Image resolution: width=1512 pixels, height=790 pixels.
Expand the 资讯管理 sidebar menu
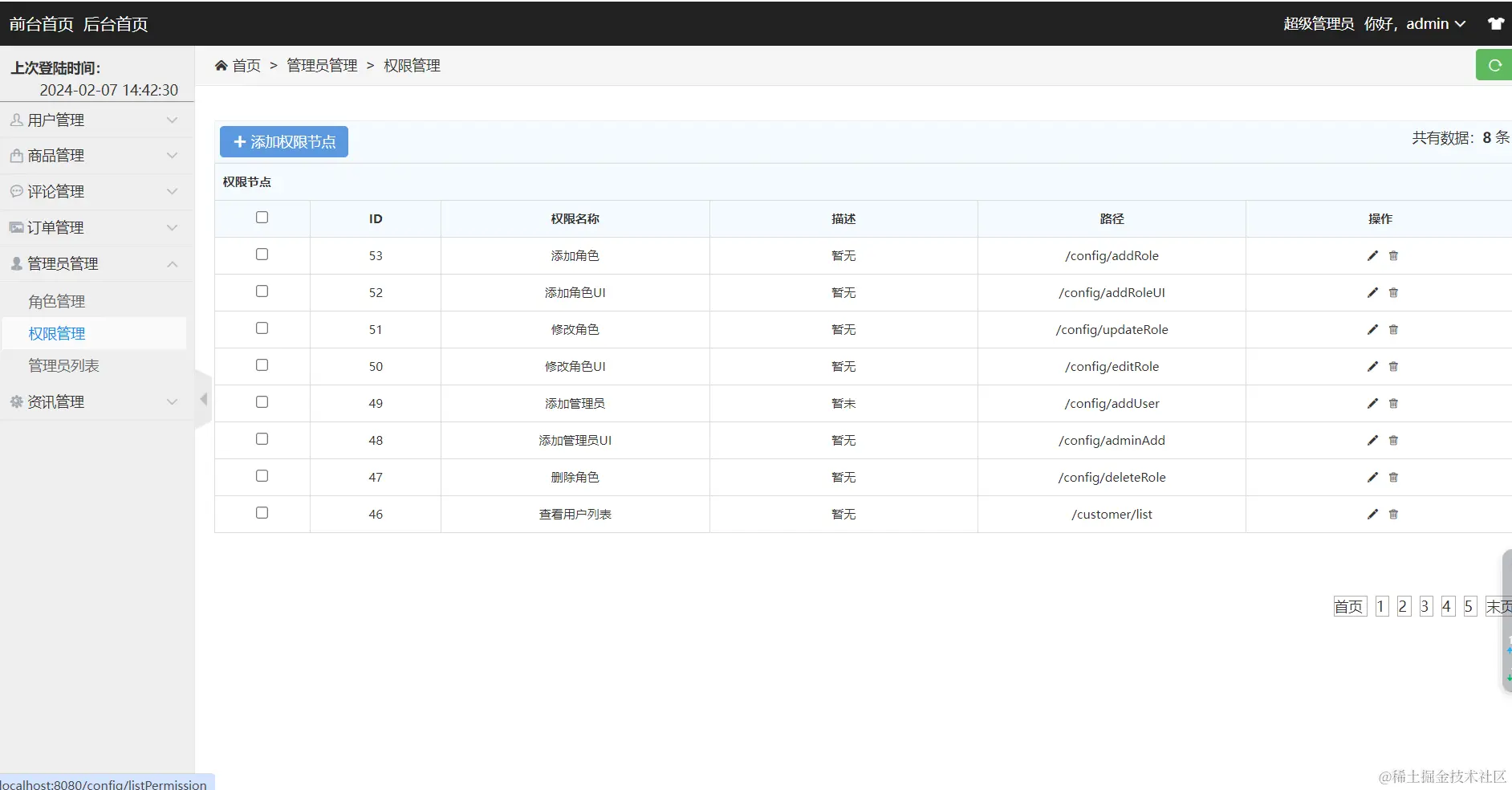[x=96, y=402]
